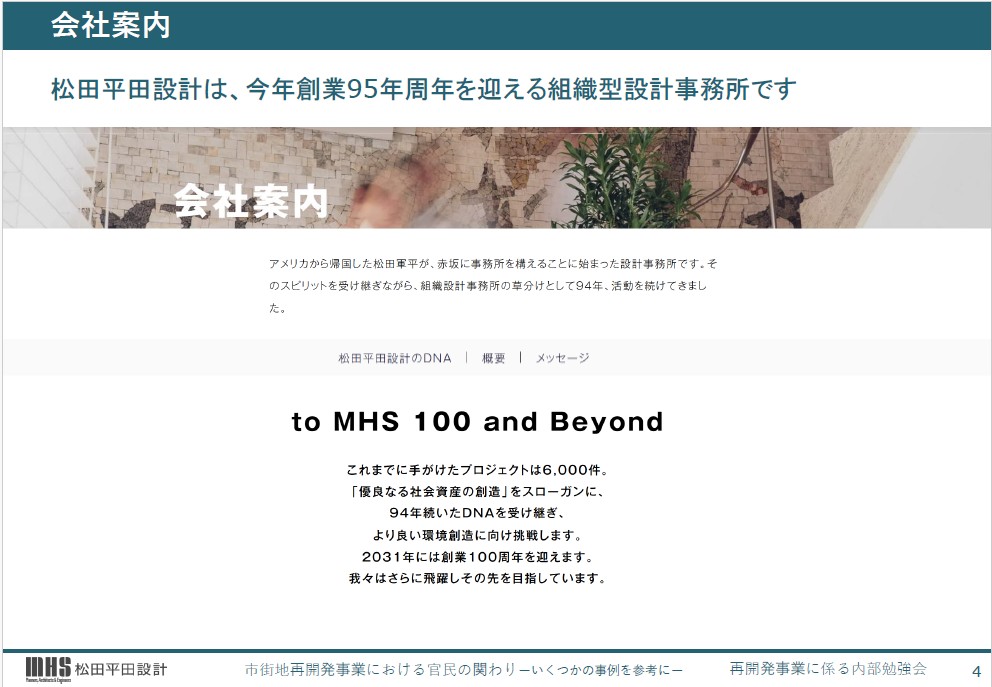The width and height of the screenshot is (992, 687).
Task: Select intro line starting アメリカから帰国した松田軍平
Action: pos(493,264)
